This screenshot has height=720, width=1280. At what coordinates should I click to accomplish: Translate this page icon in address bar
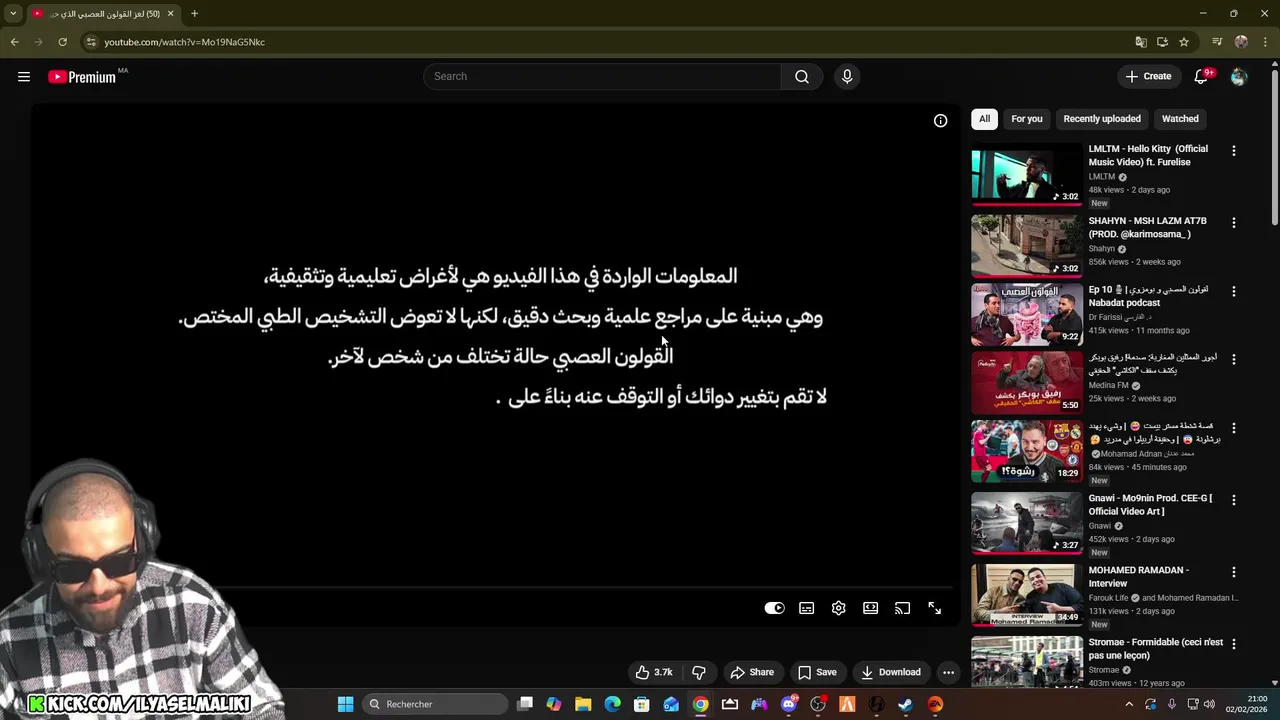pyautogui.click(x=1141, y=42)
